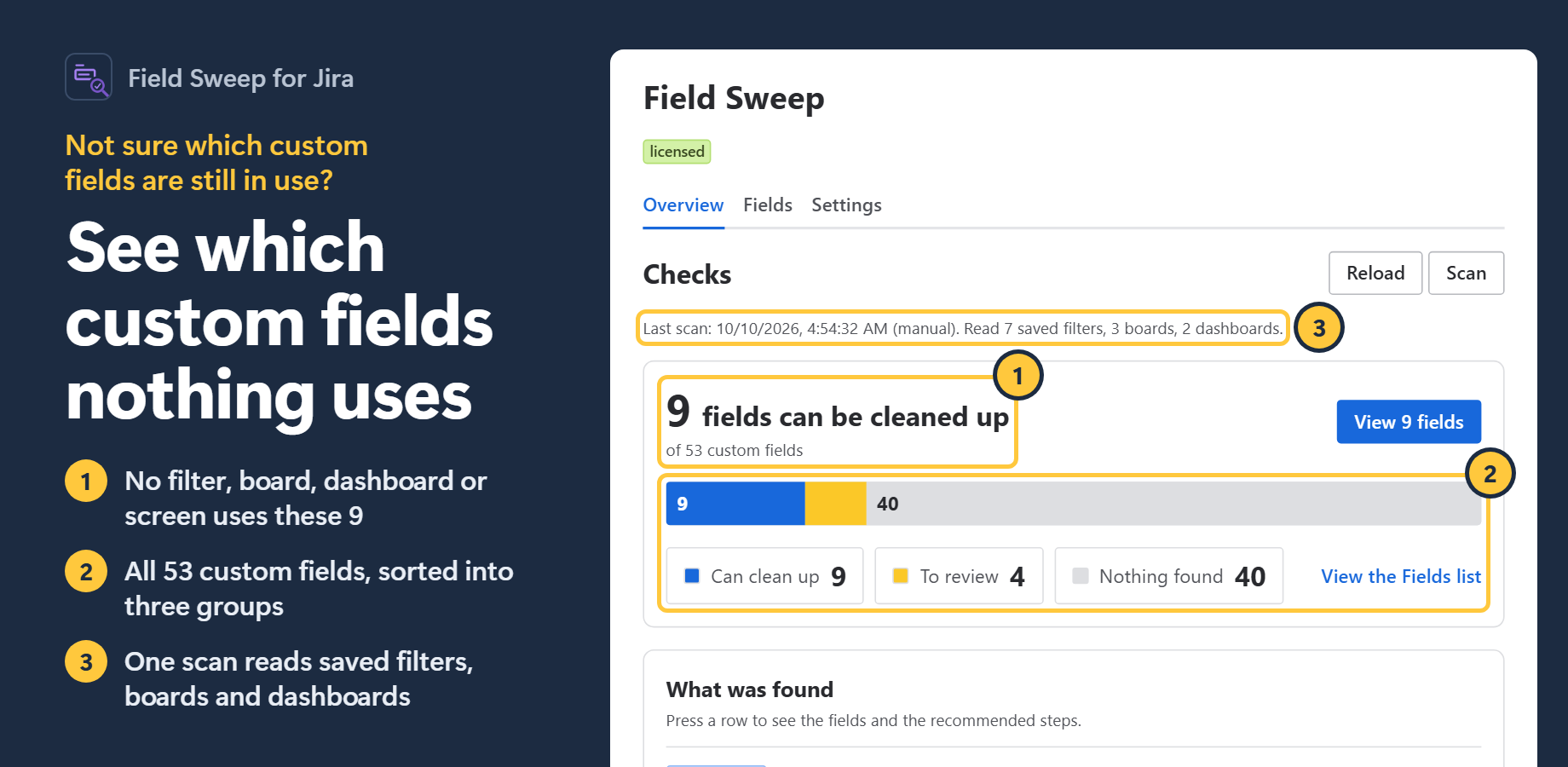Click the yellow segment of the progress bar
1568x767 pixels.
point(835,504)
